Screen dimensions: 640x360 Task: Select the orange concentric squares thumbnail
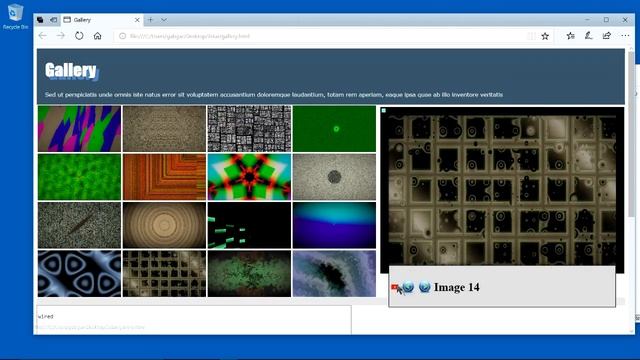164,177
